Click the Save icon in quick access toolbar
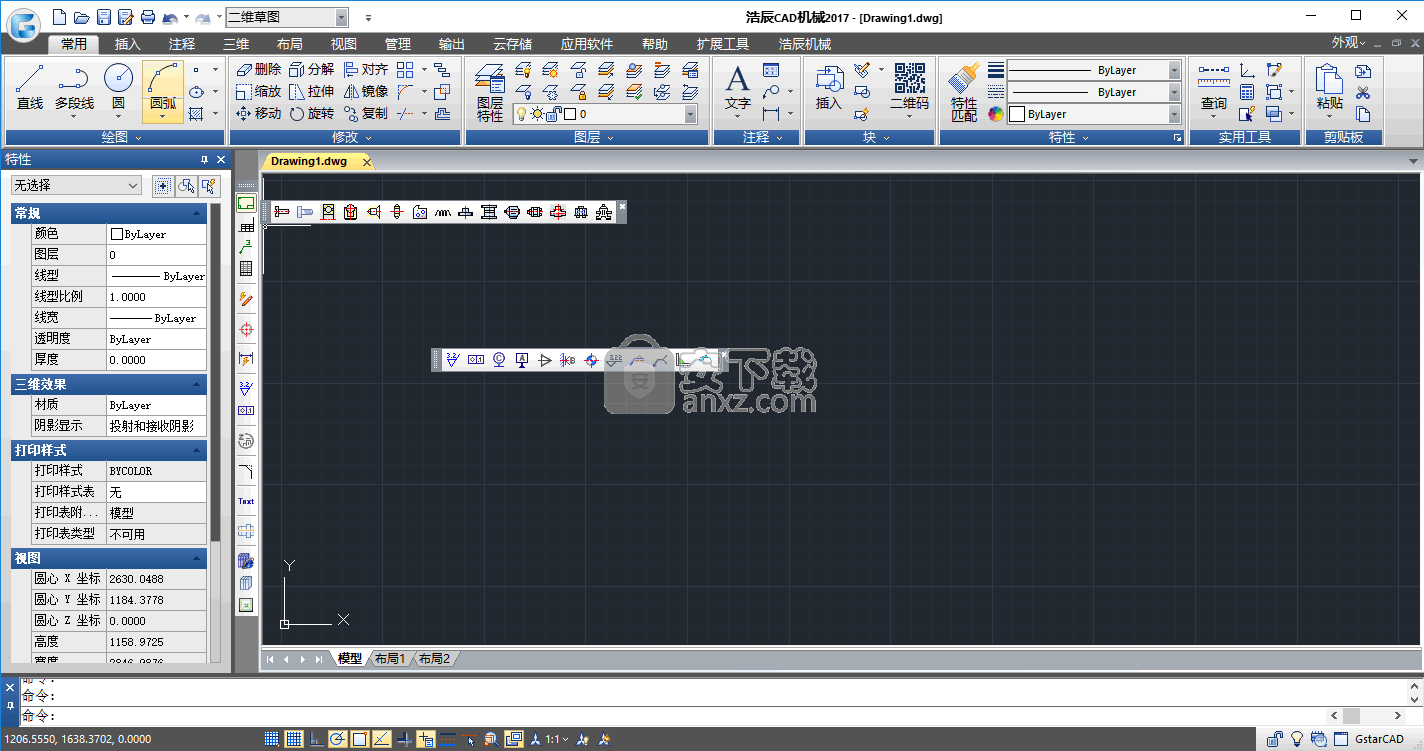This screenshot has width=1424, height=751. (x=103, y=17)
